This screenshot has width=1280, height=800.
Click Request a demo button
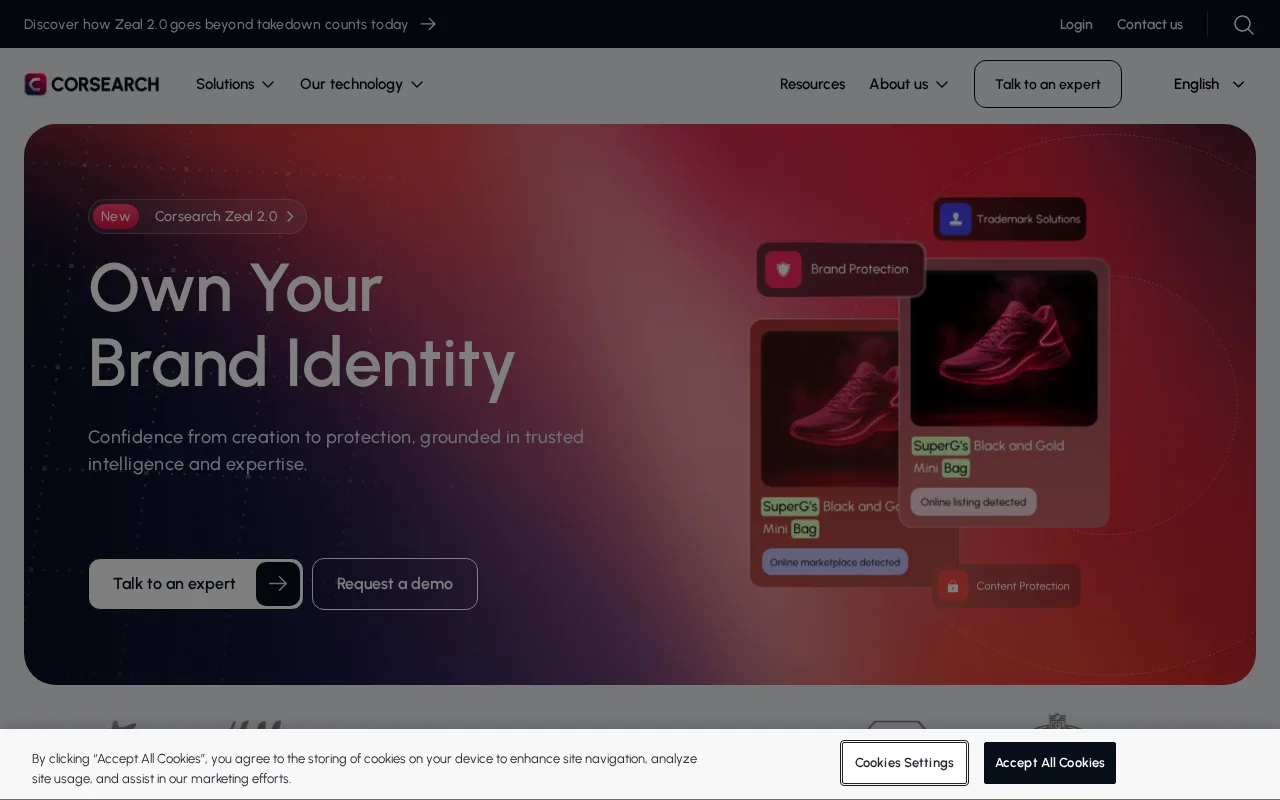395,584
